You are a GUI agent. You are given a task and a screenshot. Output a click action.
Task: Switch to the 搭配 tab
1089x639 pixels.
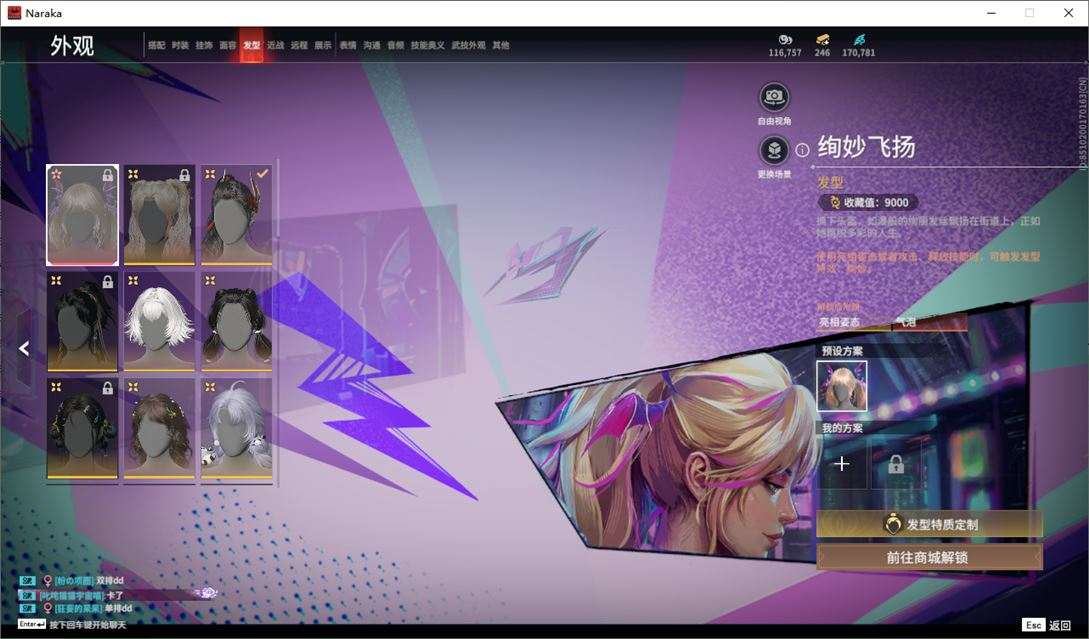tap(156, 45)
